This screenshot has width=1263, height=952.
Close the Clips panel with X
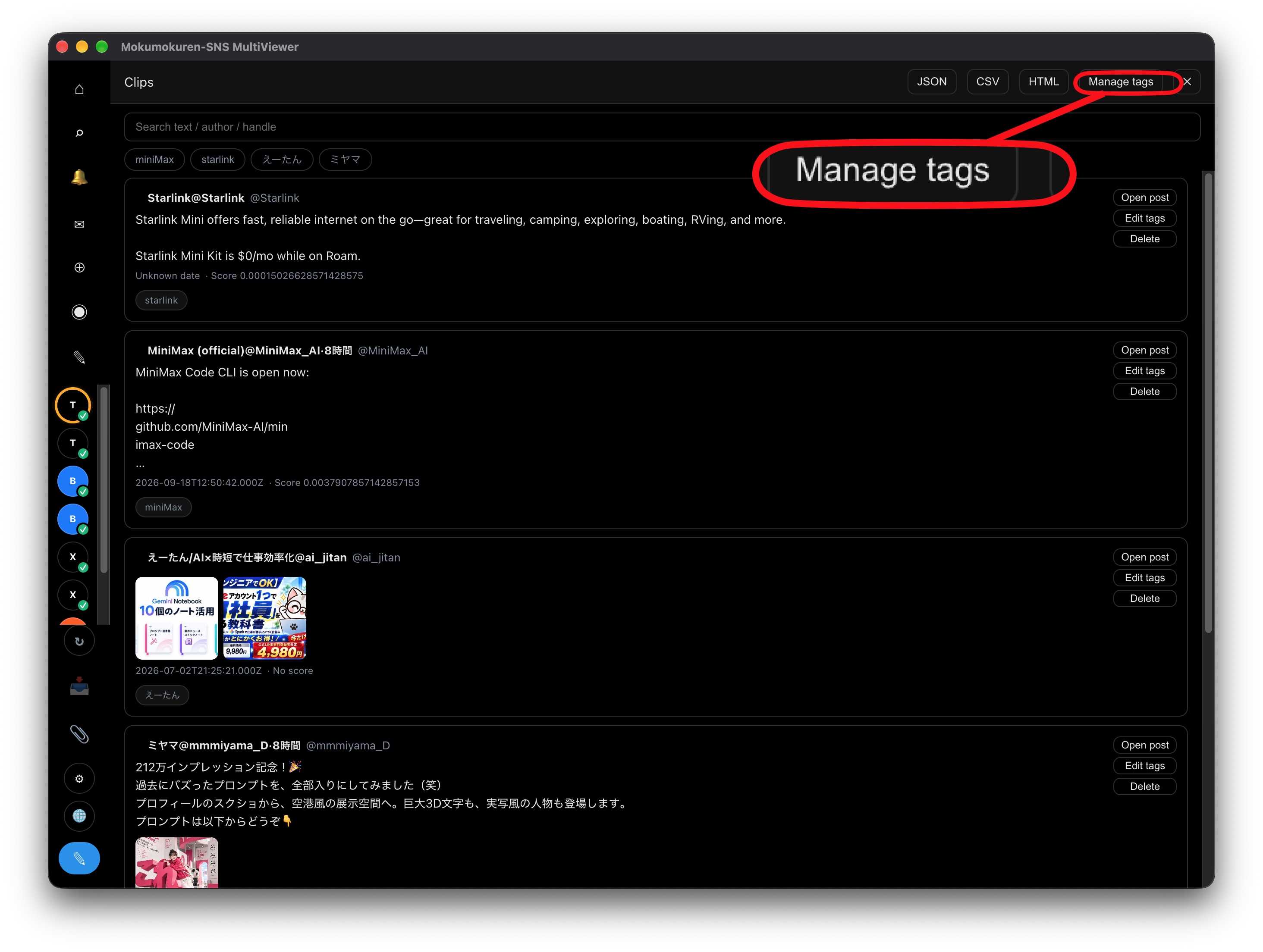1188,81
